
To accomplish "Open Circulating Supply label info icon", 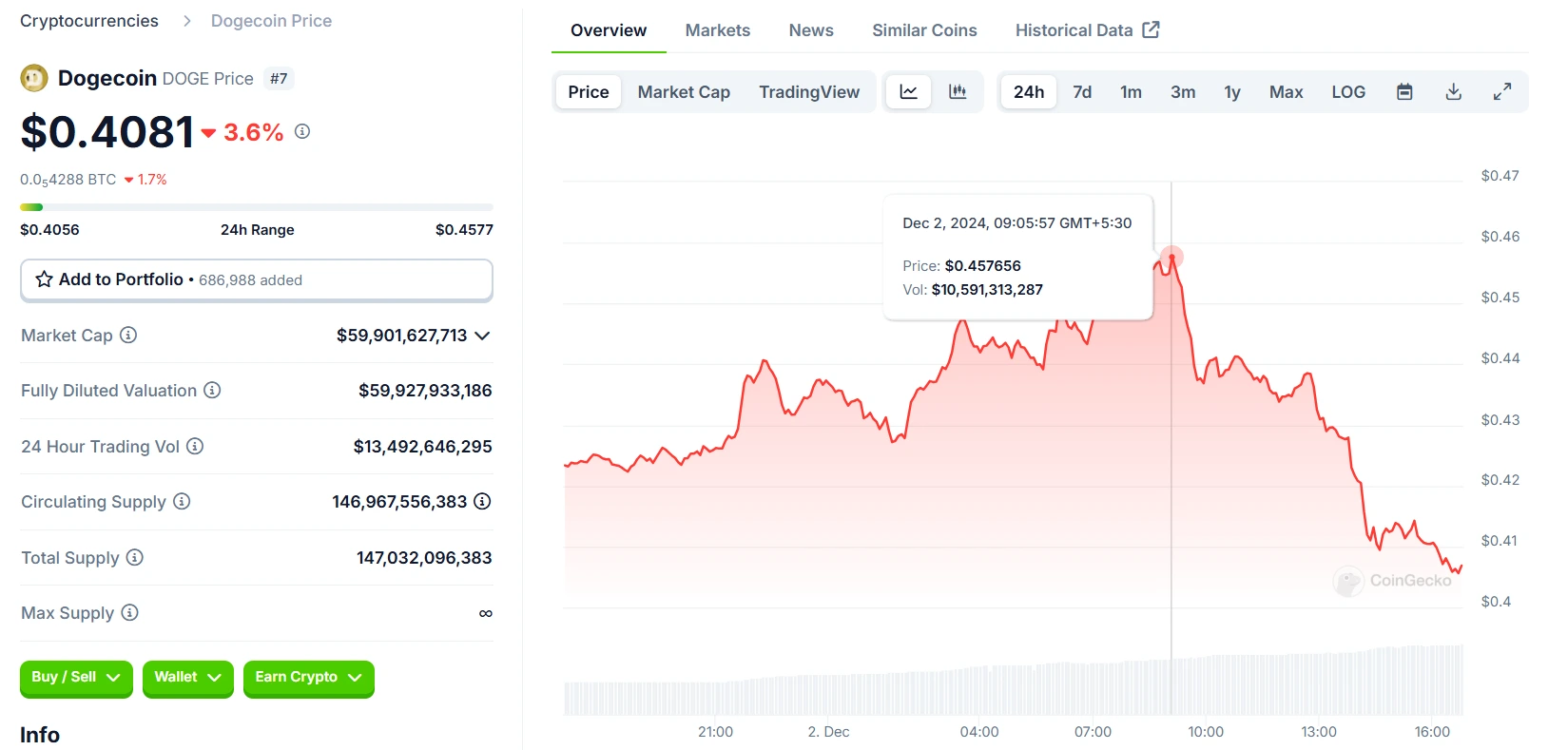I will coord(182,501).
